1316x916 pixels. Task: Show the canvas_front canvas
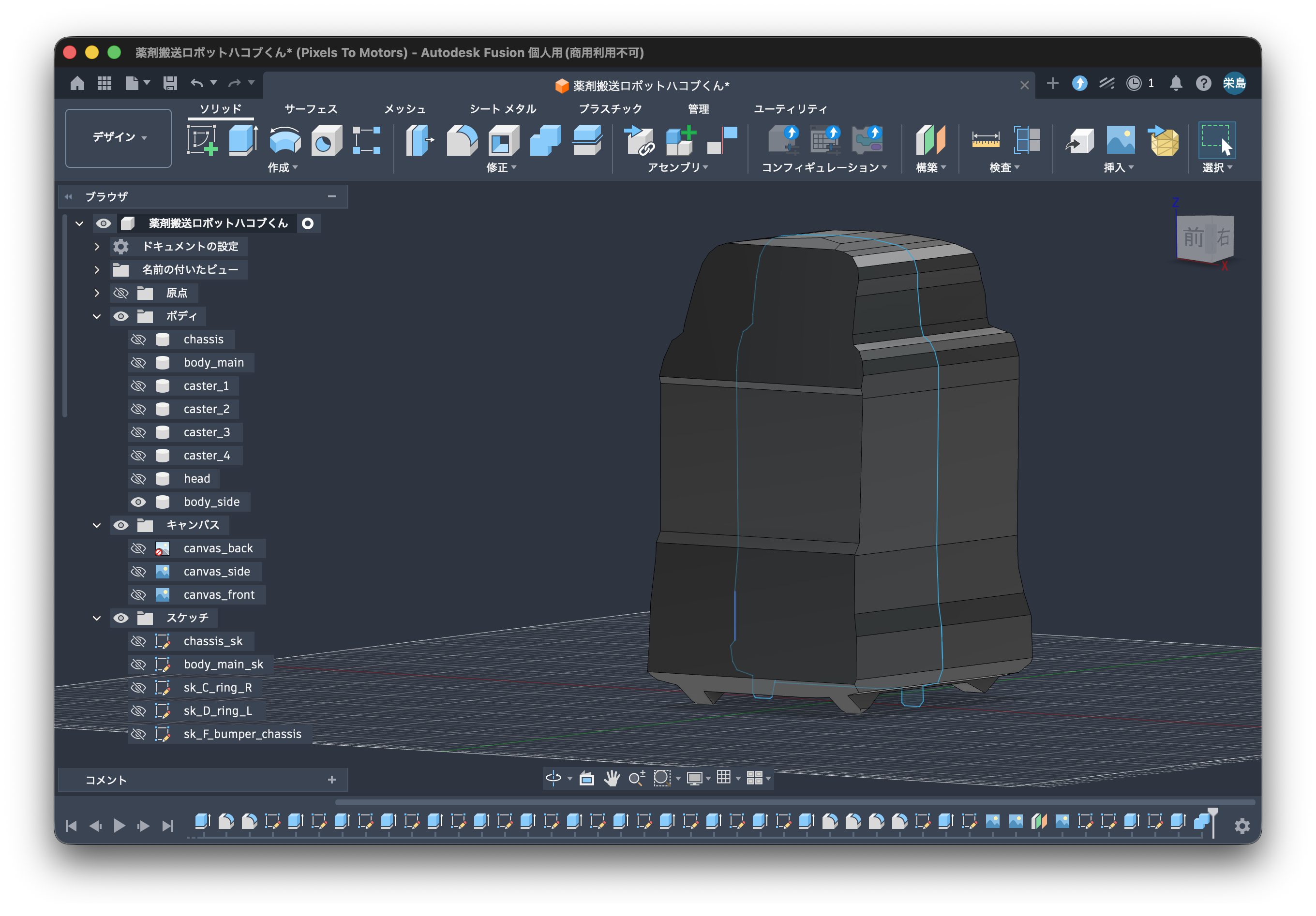point(138,595)
